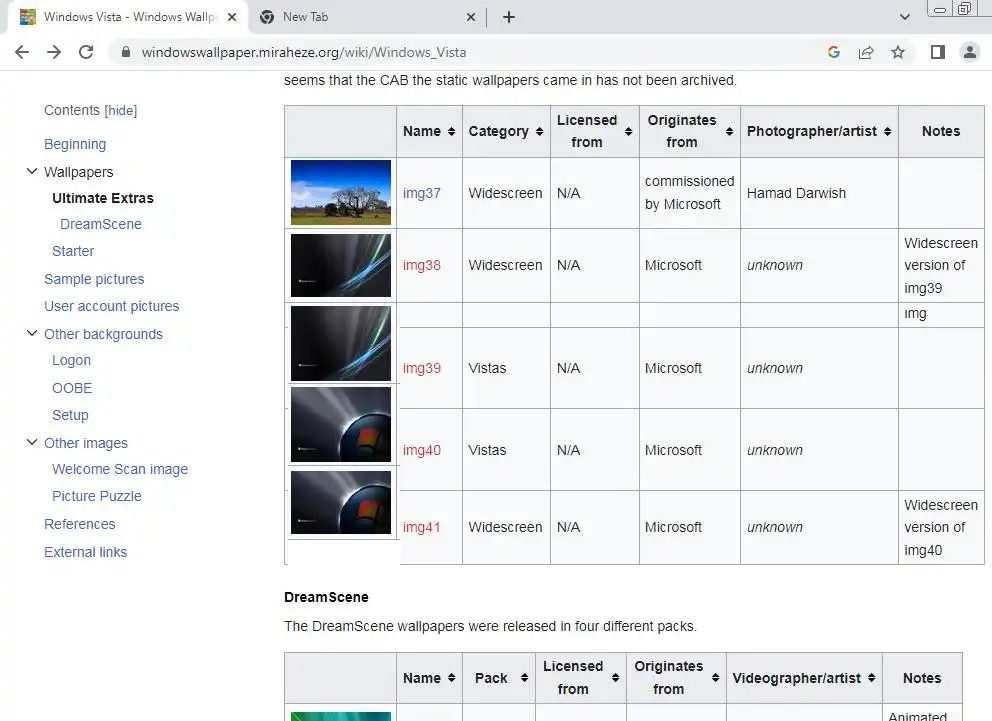992x721 pixels.
Task: Sort wallpaper table by Originates from
Action: click(x=690, y=132)
